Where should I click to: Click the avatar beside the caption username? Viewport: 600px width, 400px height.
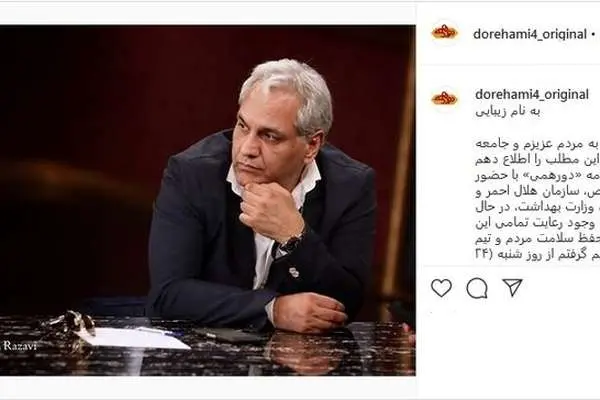click(445, 99)
